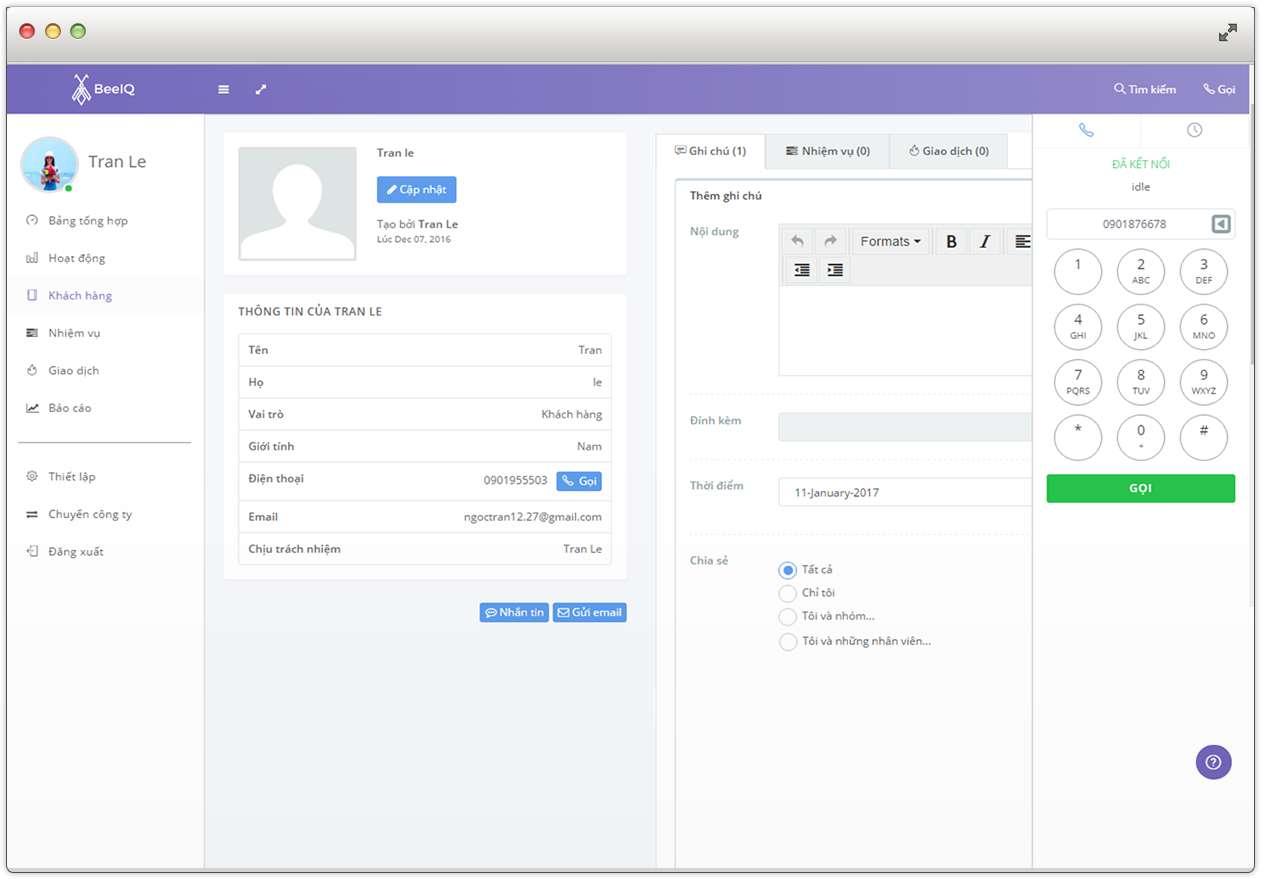
Task: Select the 'Chỉ tôi' sharing option
Action: coord(788,593)
